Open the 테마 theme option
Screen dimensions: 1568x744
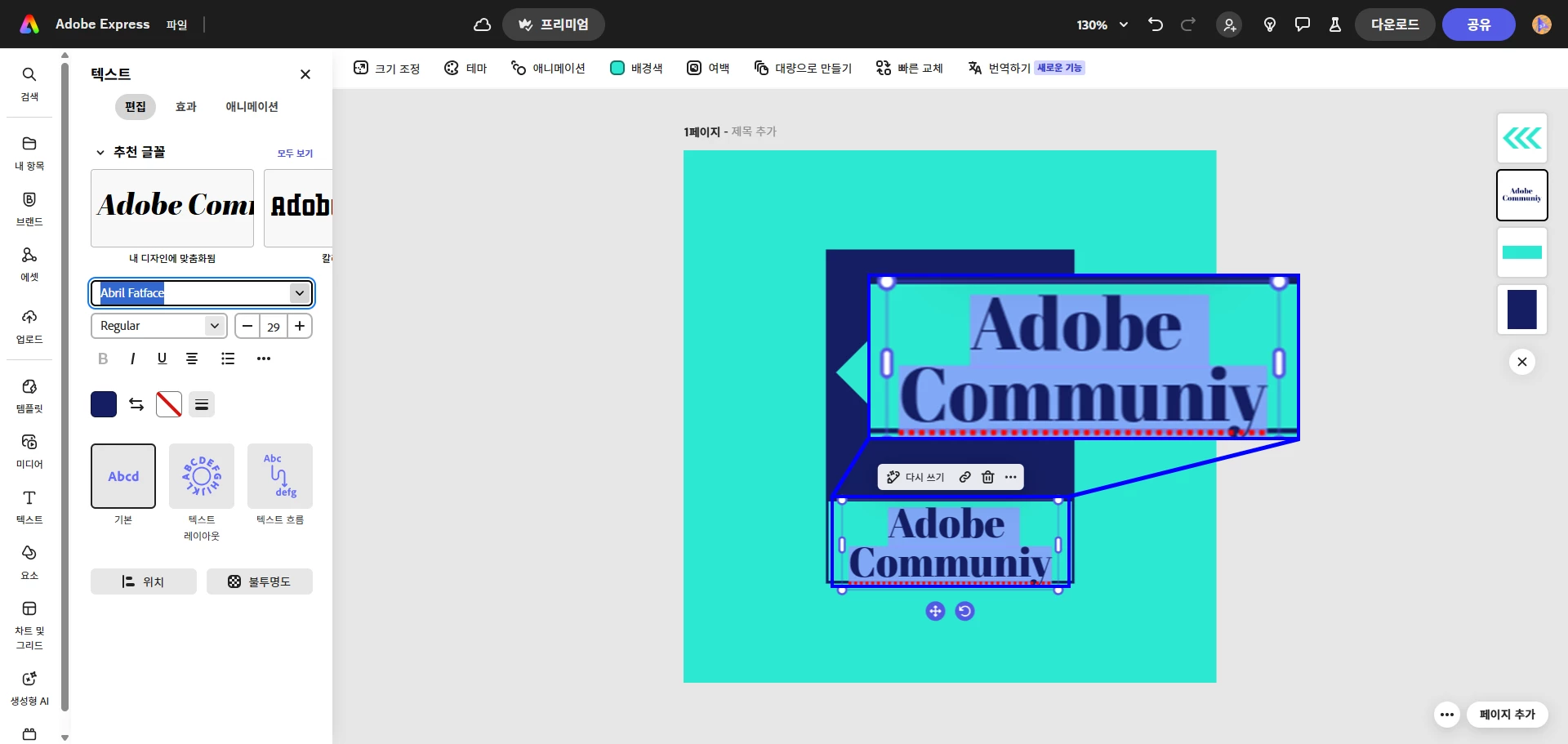point(465,68)
